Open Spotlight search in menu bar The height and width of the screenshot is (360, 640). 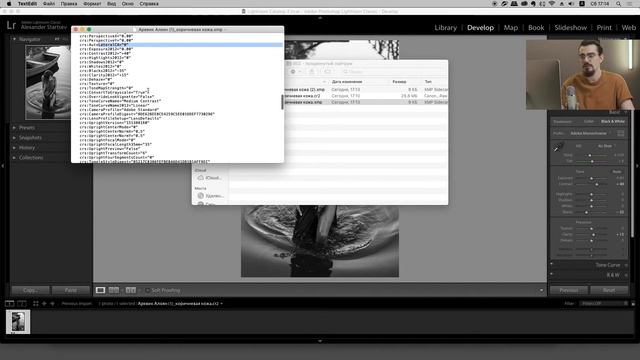[x=619, y=4]
